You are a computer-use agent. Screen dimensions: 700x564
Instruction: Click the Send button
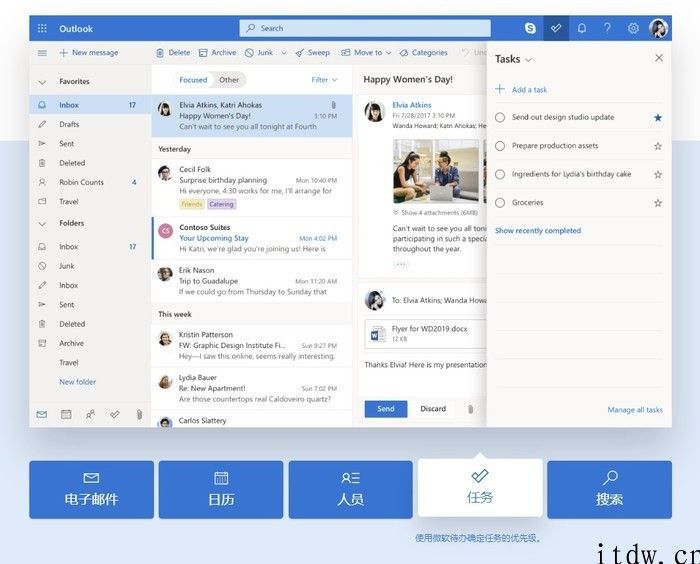(386, 409)
